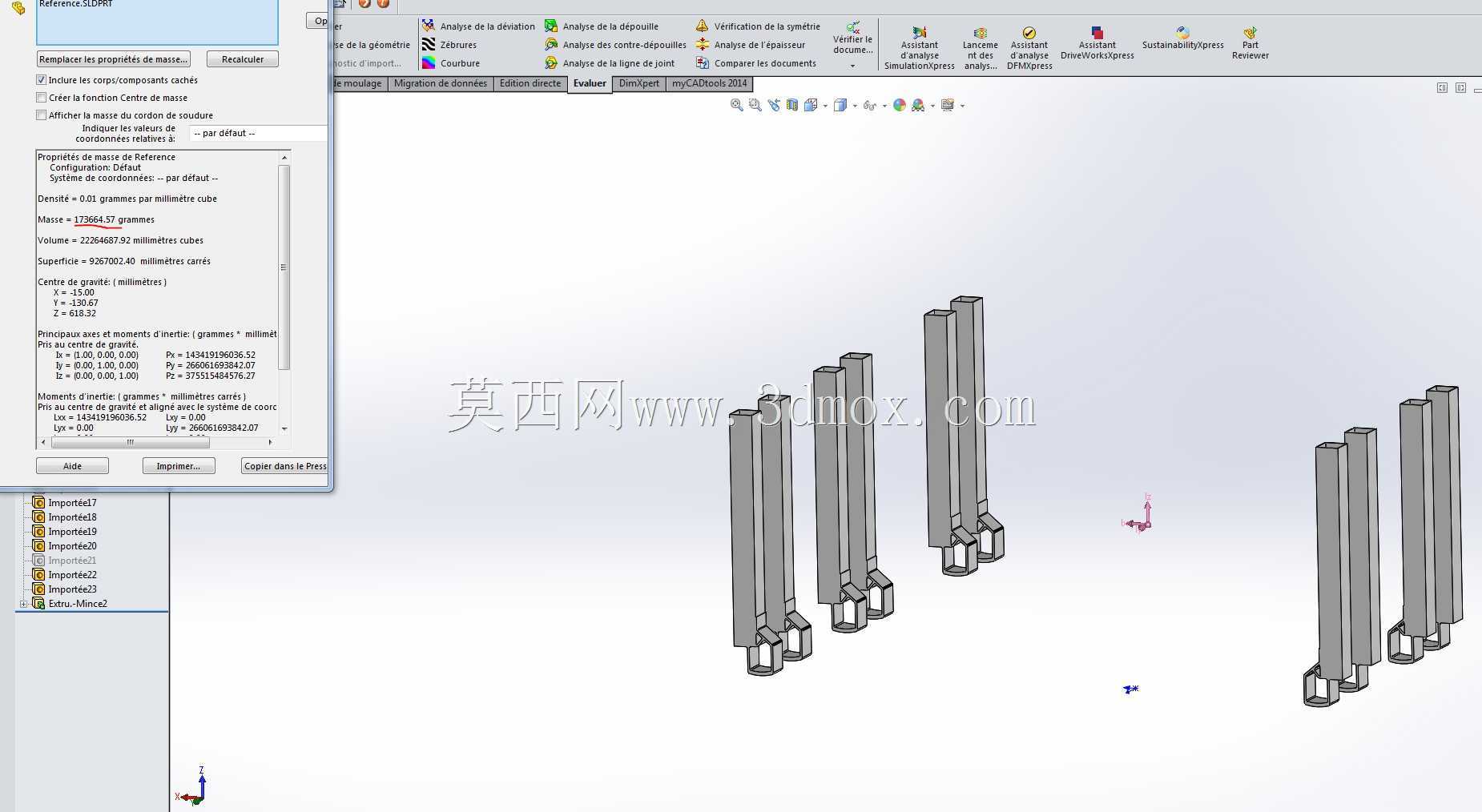Image resolution: width=1482 pixels, height=812 pixels.
Task: Activate the Section View icon
Action: [792, 105]
